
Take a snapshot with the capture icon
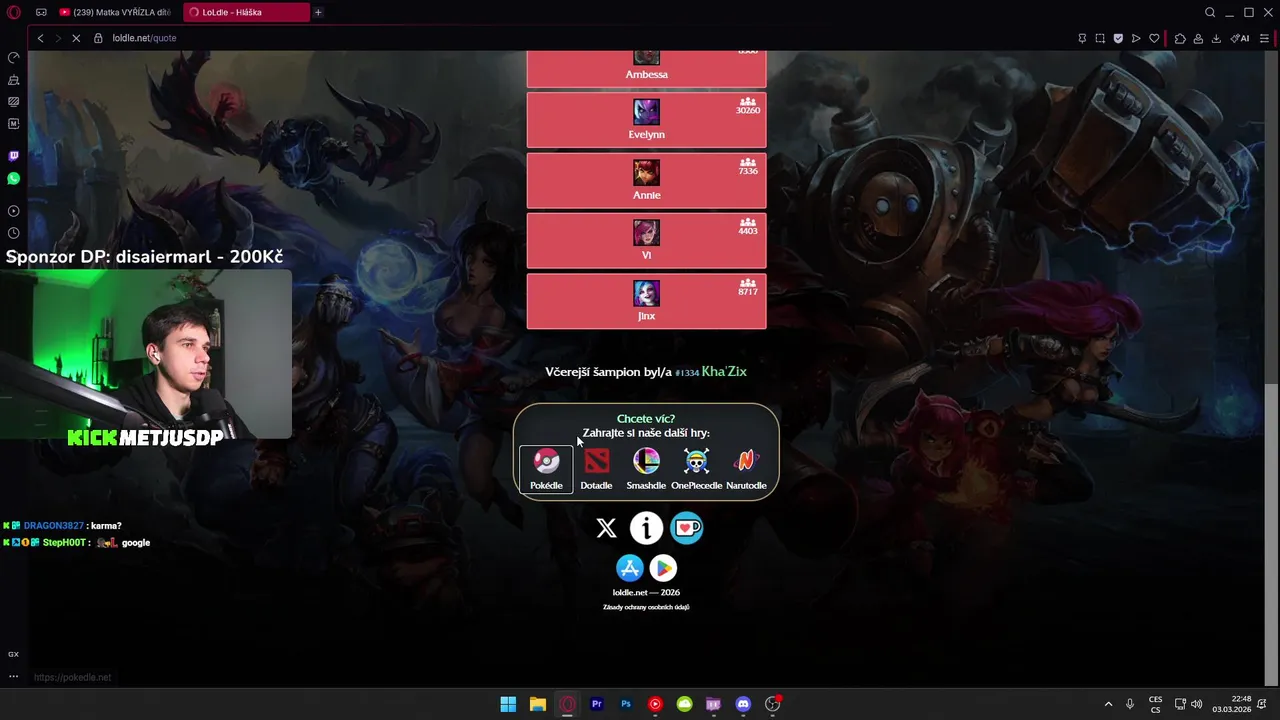(x=1100, y=38)
